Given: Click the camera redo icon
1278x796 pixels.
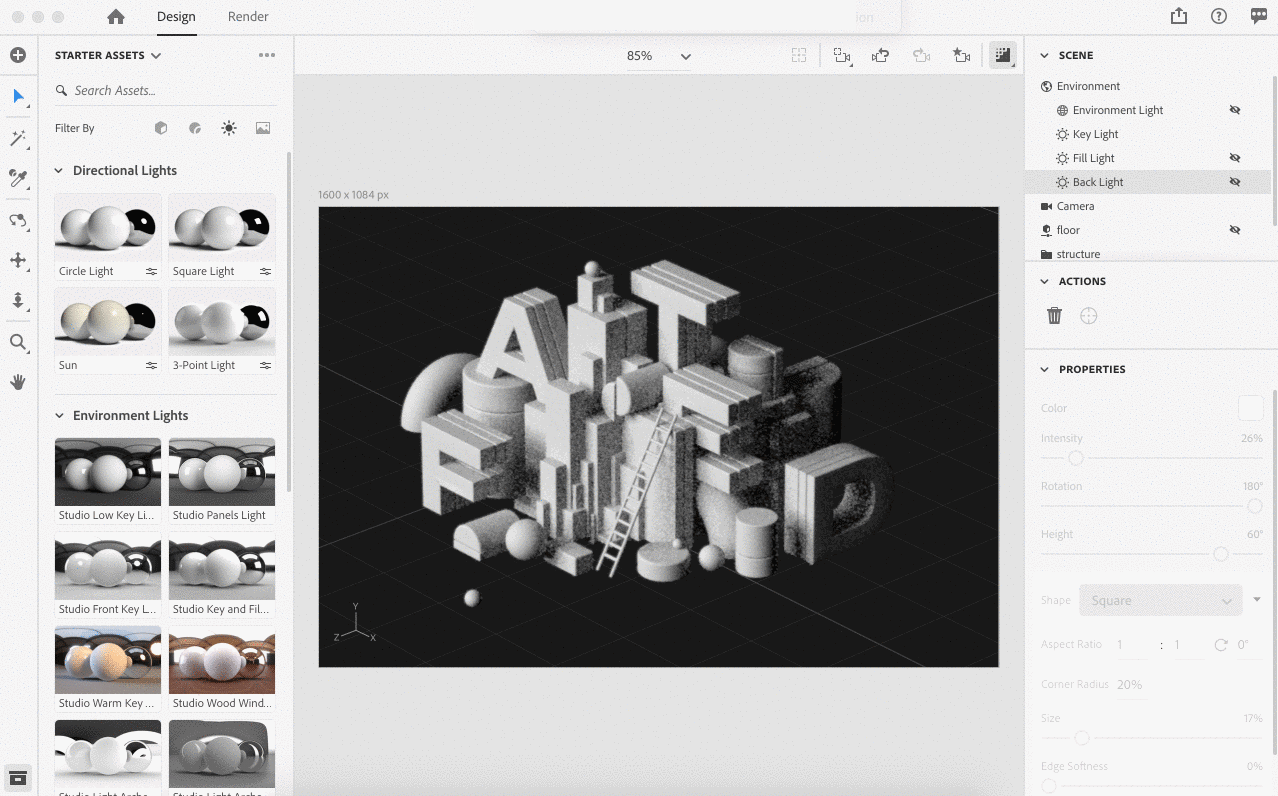Looking at the screenshot, I should tap(922, 56).
